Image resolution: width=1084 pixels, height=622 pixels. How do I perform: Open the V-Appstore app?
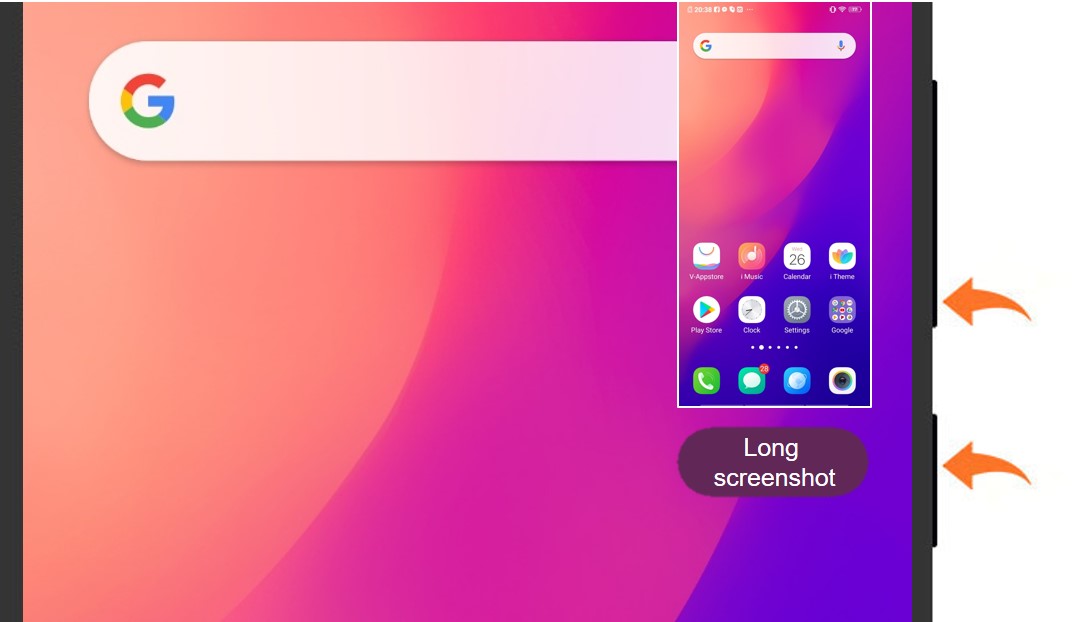pos(706,257)
